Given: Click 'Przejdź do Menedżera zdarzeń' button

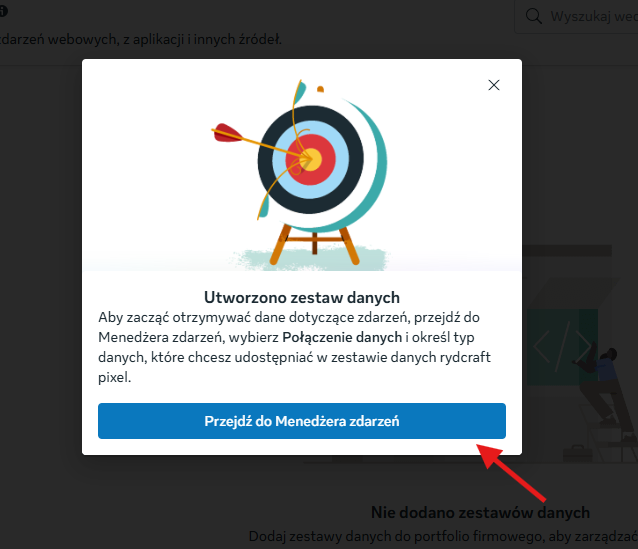Looking at the screenshot, I should coord(302,421).
